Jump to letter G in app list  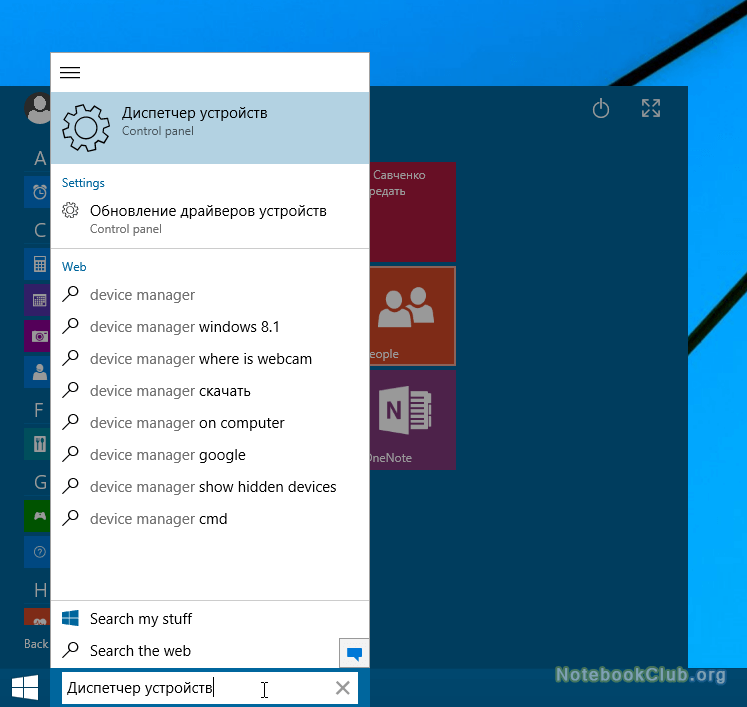pyautogui.click(x=40, y=482)
